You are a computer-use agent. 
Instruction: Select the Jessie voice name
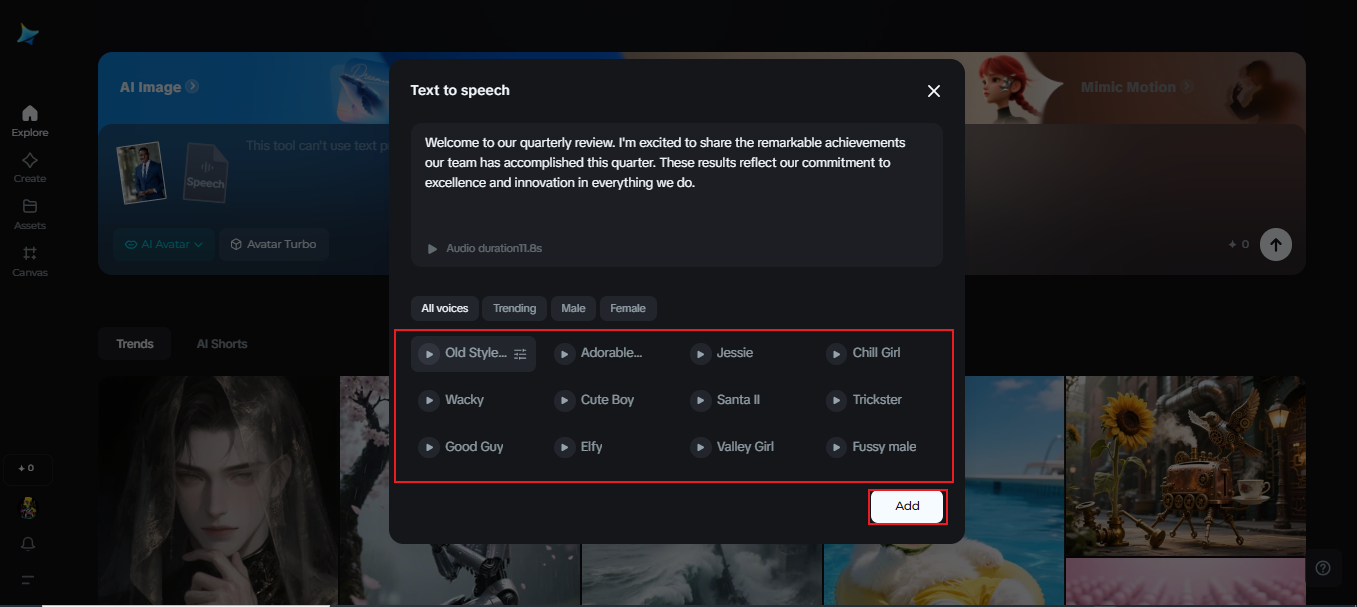(x=735, y=353)
